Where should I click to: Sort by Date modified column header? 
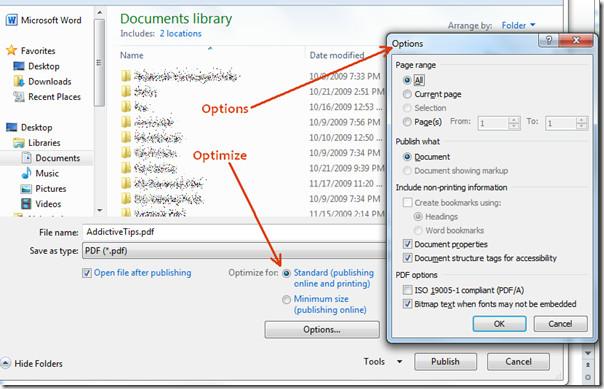337,55
